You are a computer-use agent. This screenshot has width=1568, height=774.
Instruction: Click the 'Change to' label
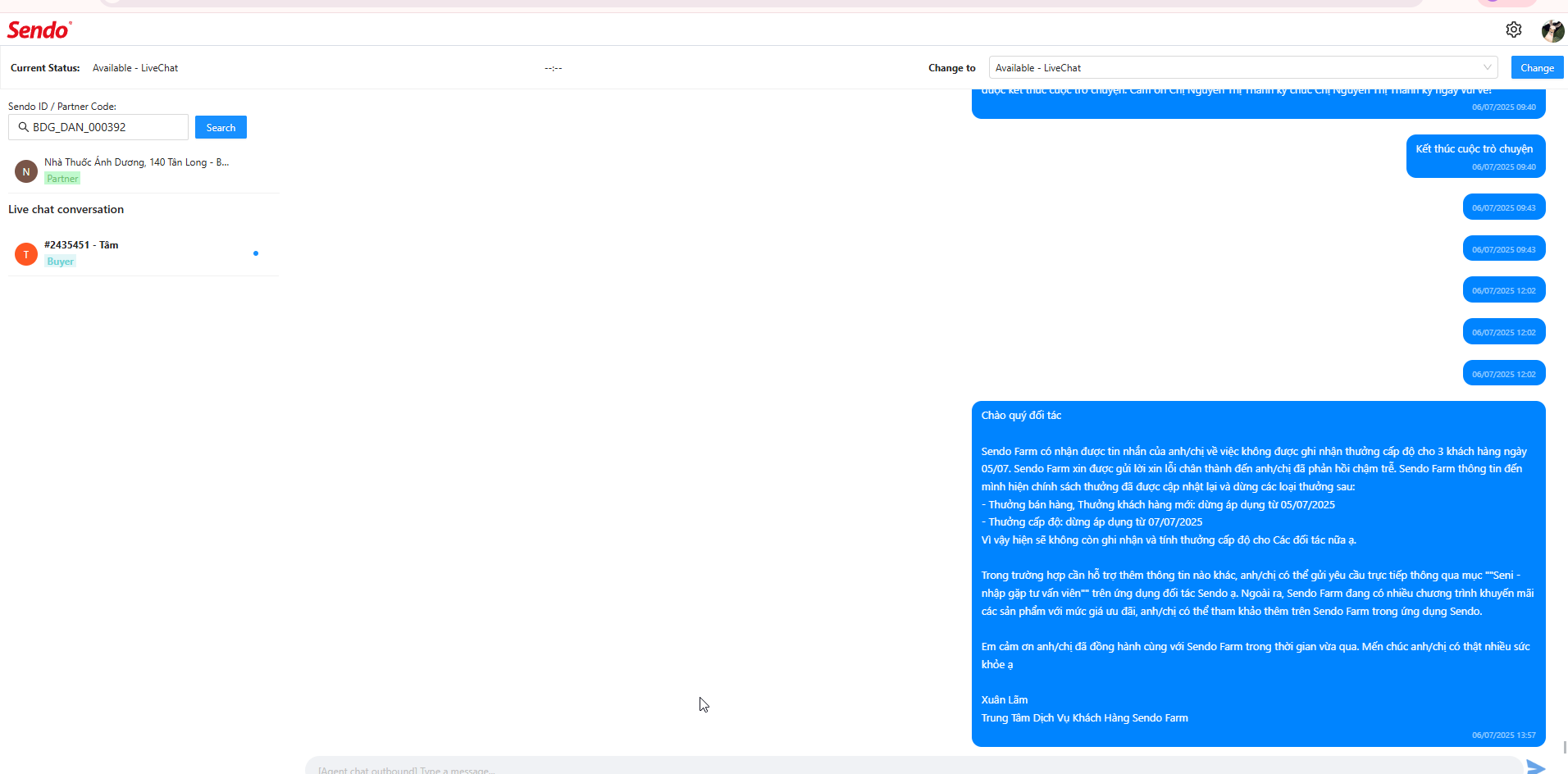[952, 68]
